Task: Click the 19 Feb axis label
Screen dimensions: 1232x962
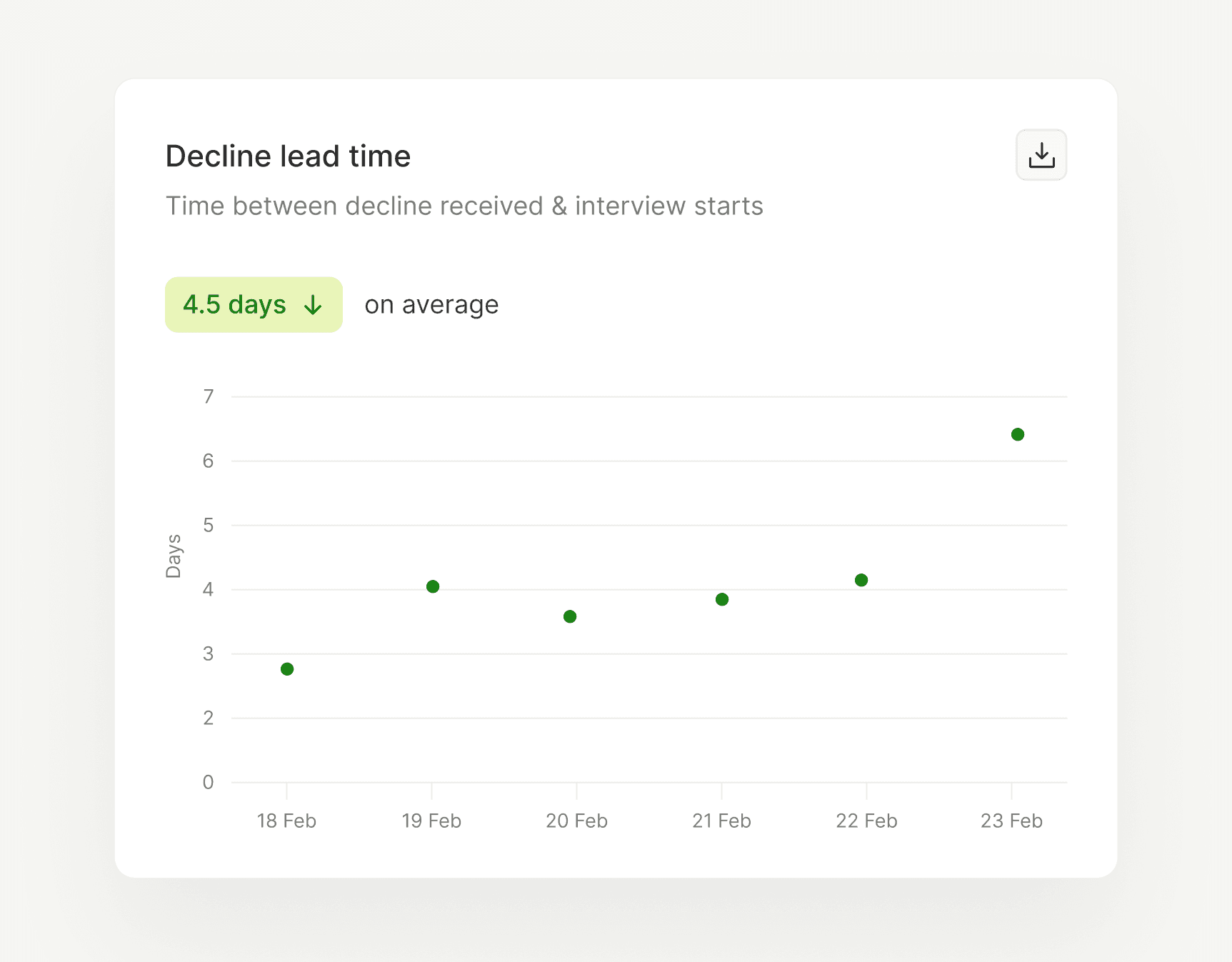Action: 431,821
